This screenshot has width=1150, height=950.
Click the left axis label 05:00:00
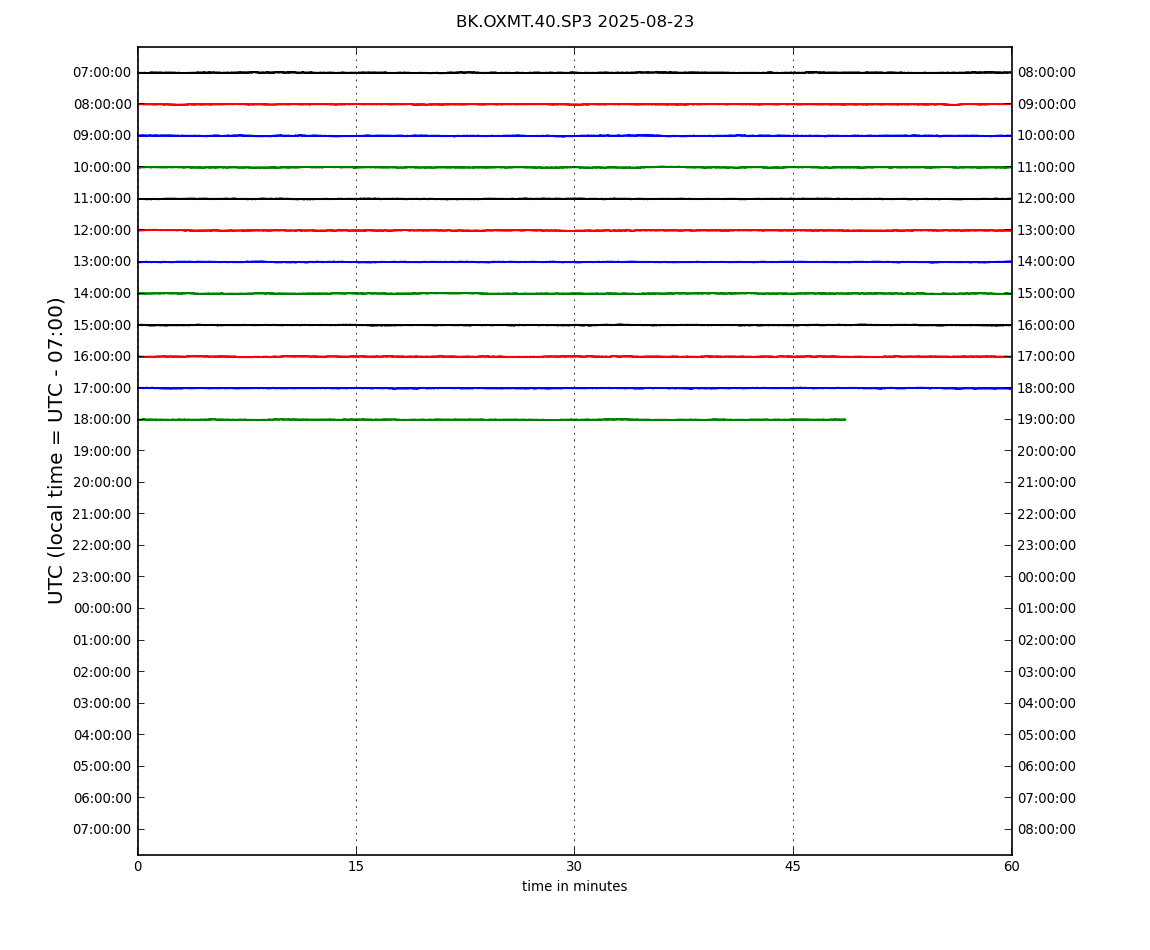(x=102, y=767)
